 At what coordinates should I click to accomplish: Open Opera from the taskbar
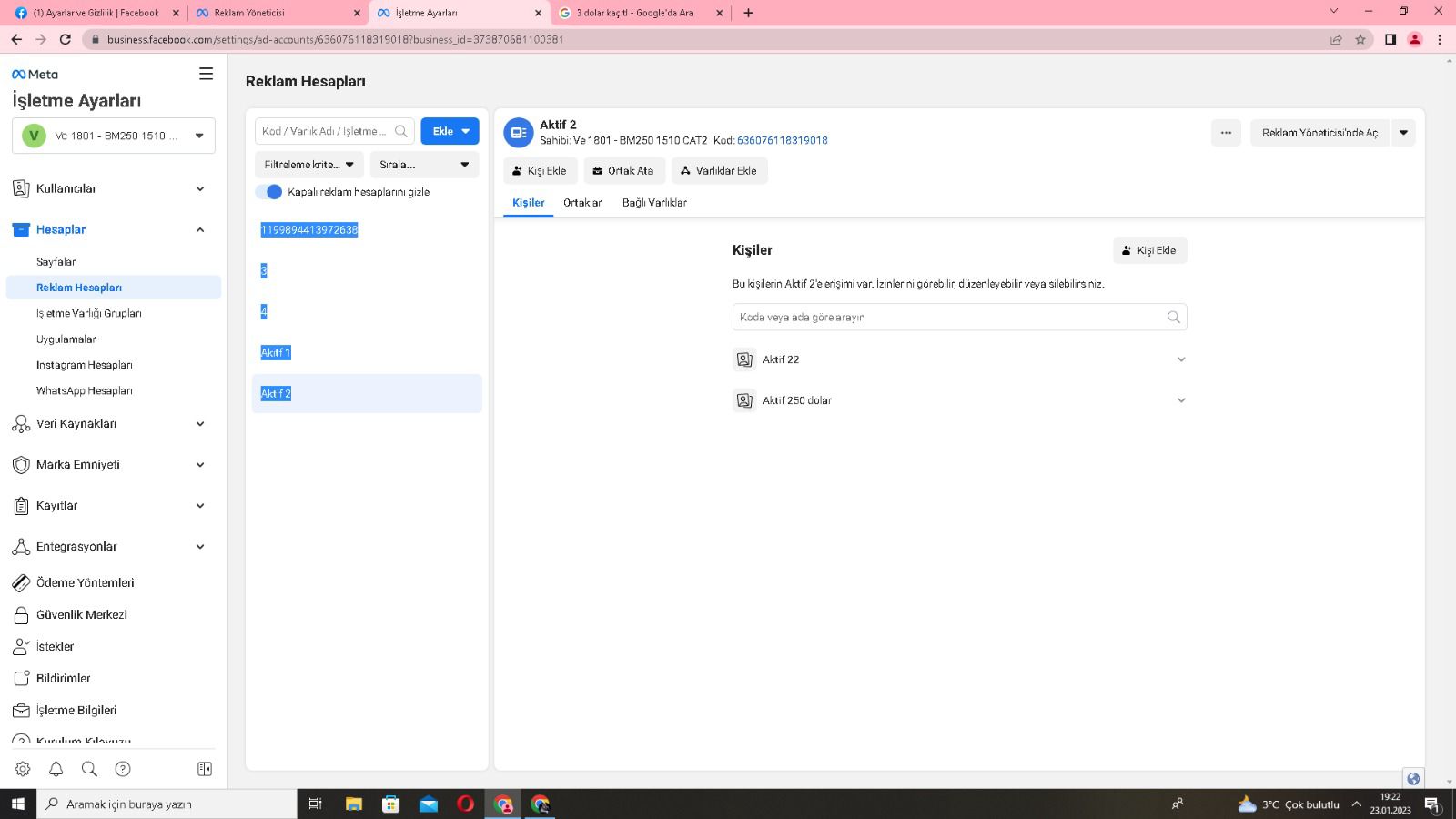click(x=465, y=804)
